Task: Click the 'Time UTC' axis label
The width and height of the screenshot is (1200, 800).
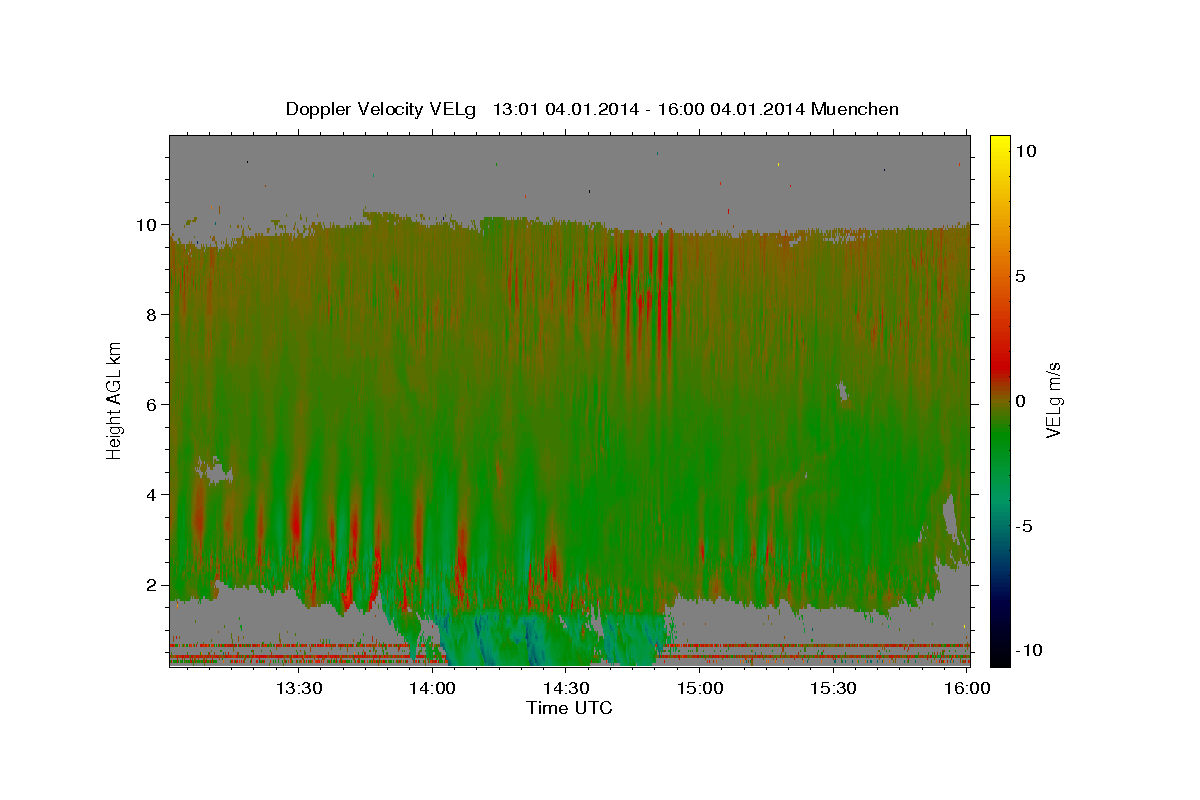Action: 569,708
